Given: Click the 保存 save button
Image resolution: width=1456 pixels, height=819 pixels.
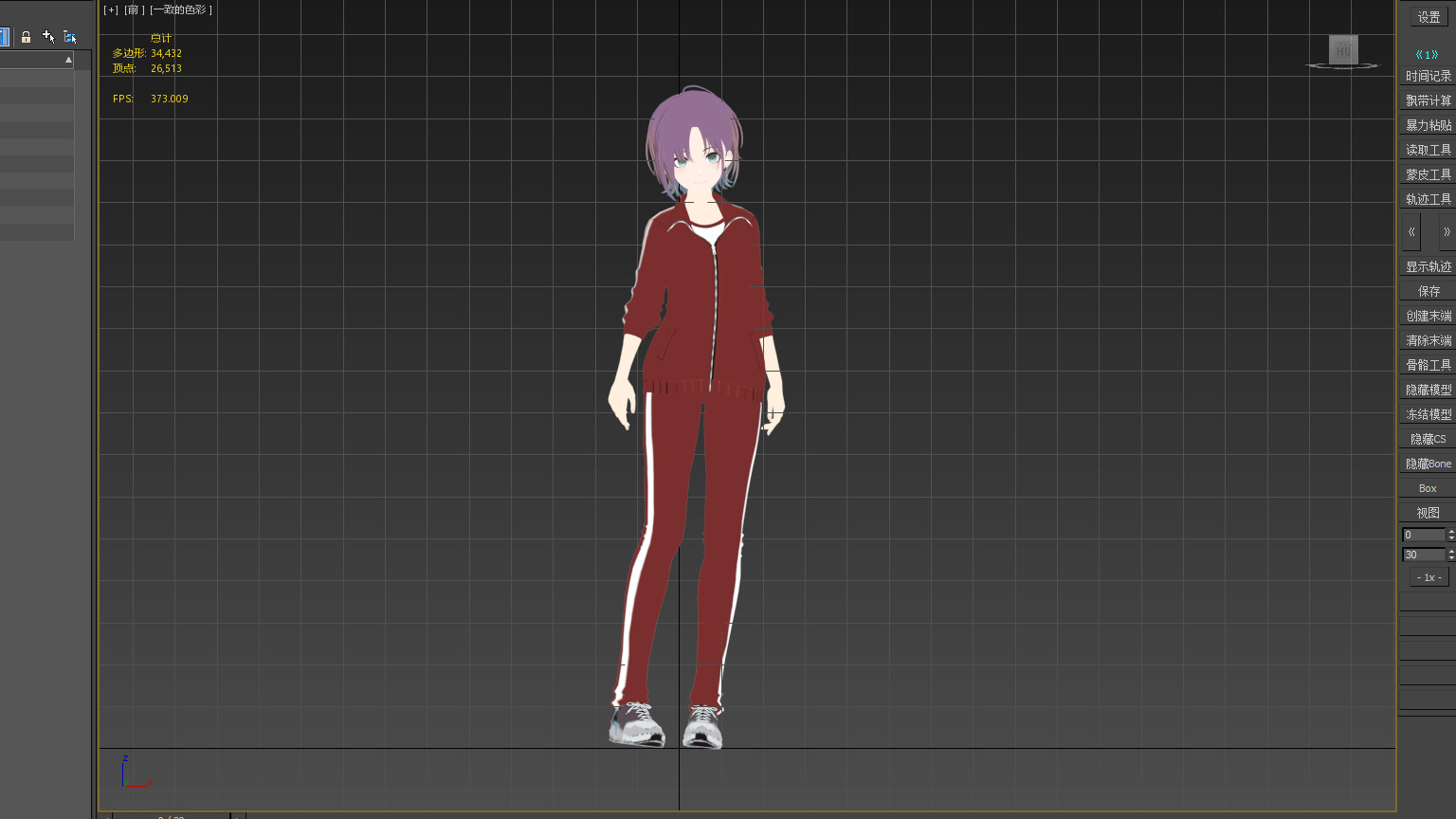Looking at the screenshot, I should [x=1428, y=291].
